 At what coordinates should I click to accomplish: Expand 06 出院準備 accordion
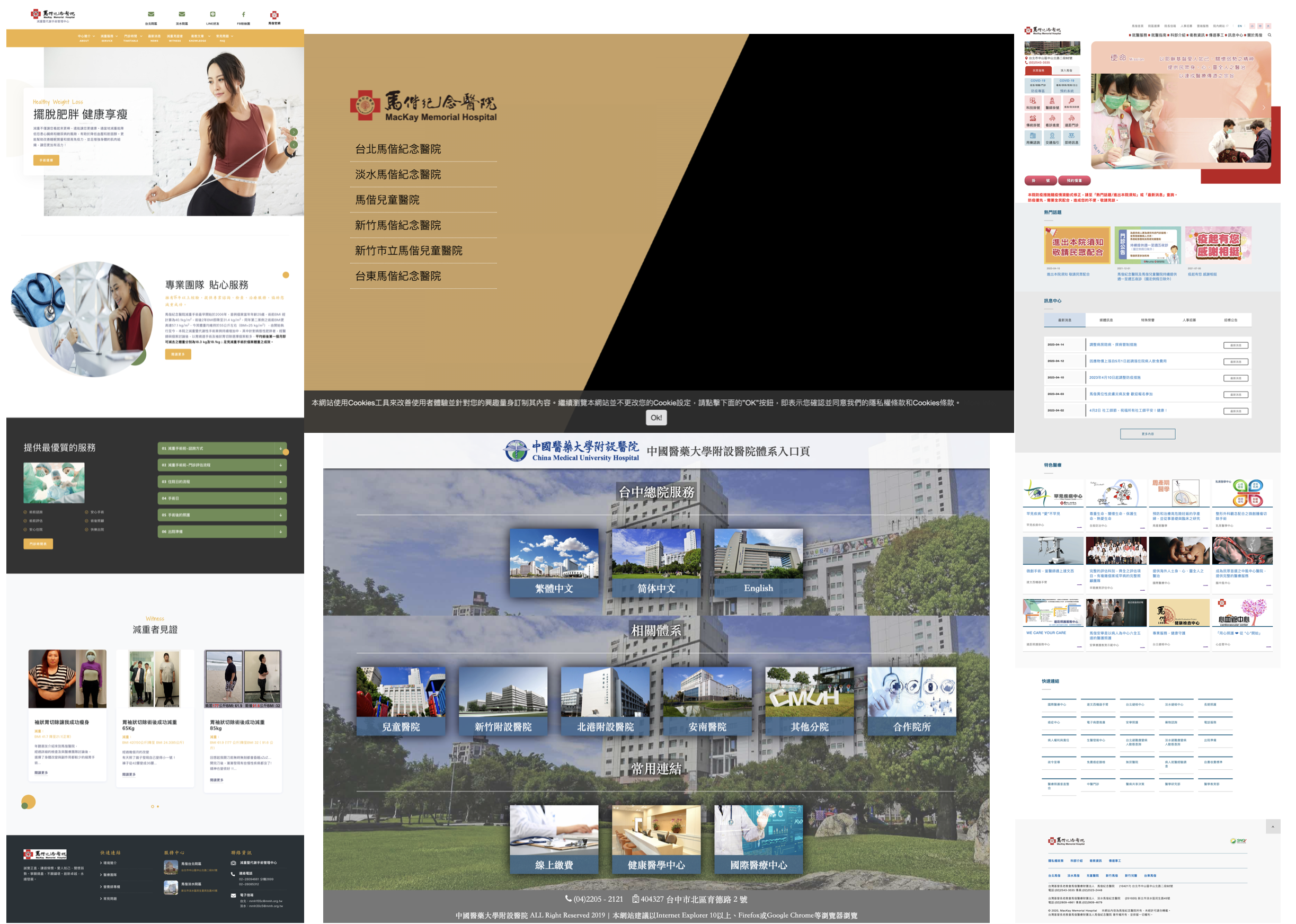point(222,531)
